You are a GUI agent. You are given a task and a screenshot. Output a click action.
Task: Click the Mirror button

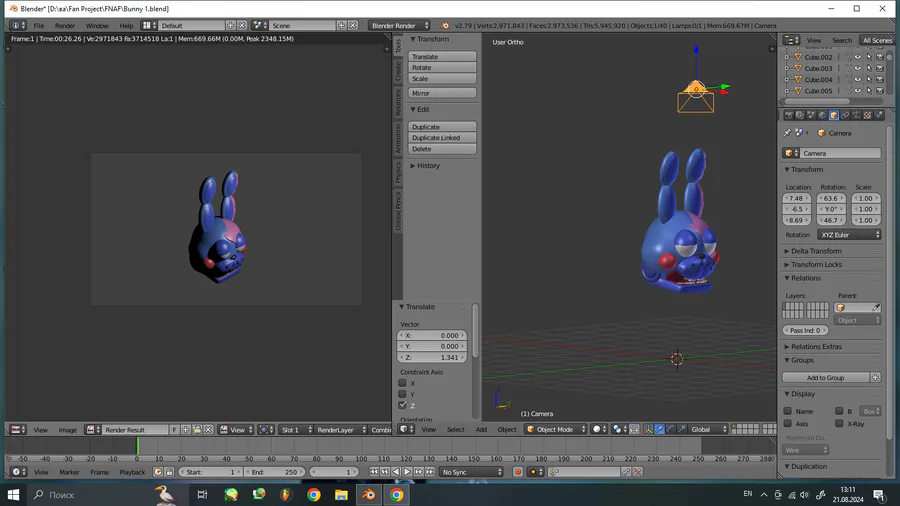[x=442, y=93]
